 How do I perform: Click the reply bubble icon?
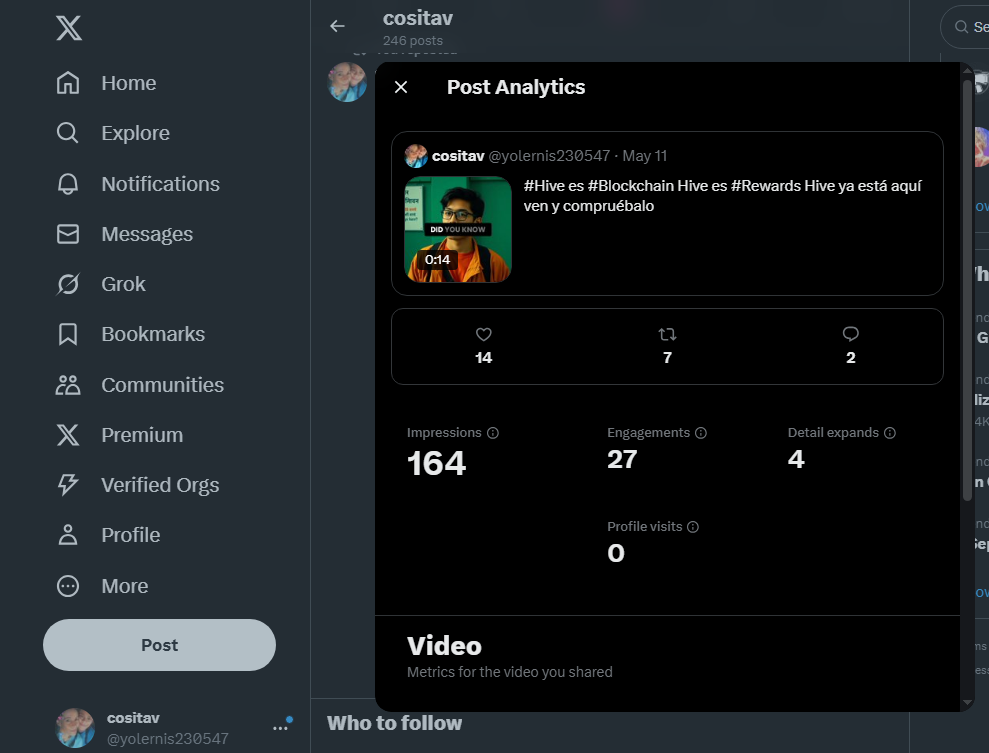click(x=851, y=334)
